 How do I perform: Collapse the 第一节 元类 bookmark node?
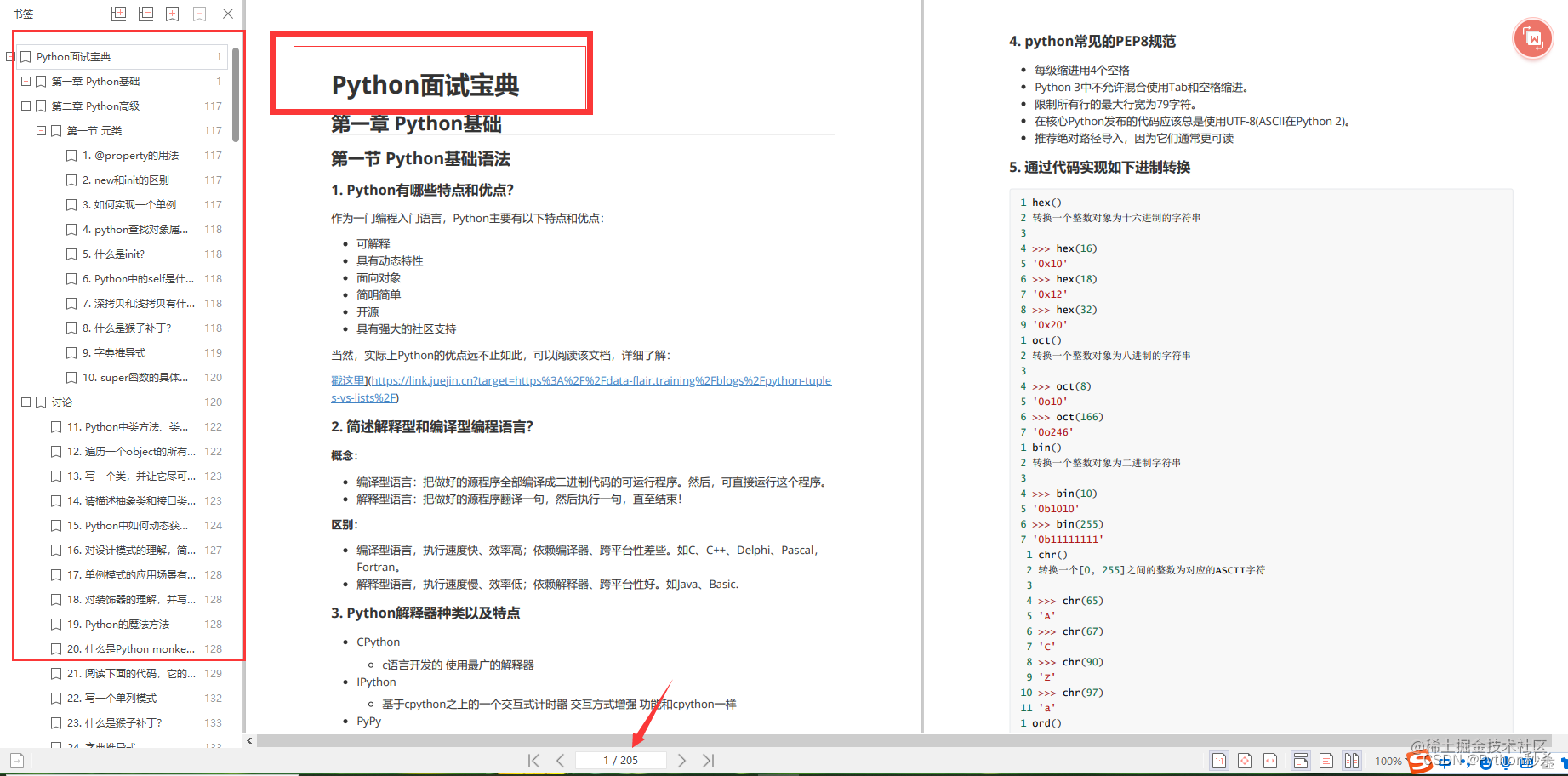(41, 130)
